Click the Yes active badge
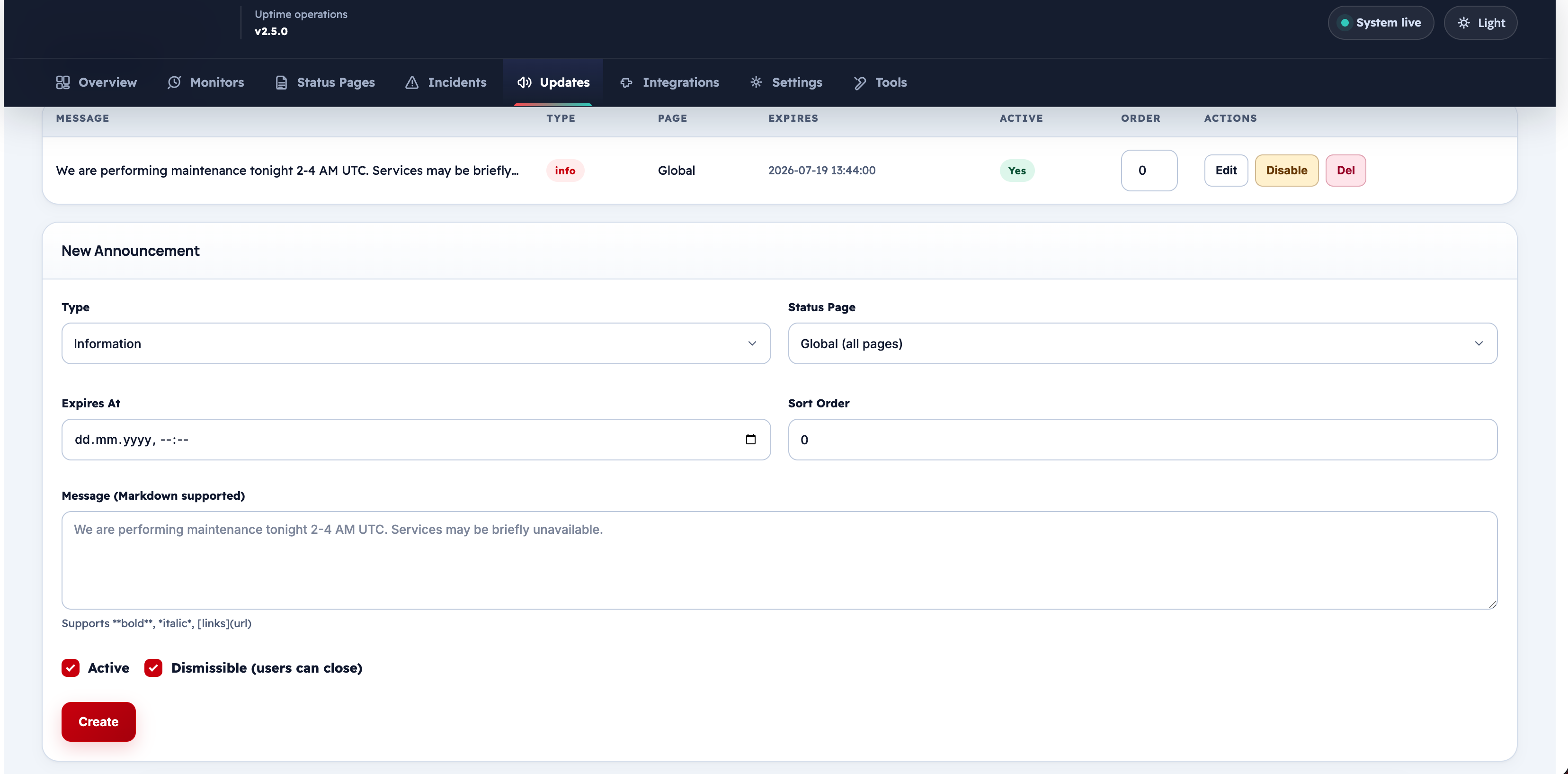The width and height of the screenshot is (1568, 774). tap(1017, 171)
